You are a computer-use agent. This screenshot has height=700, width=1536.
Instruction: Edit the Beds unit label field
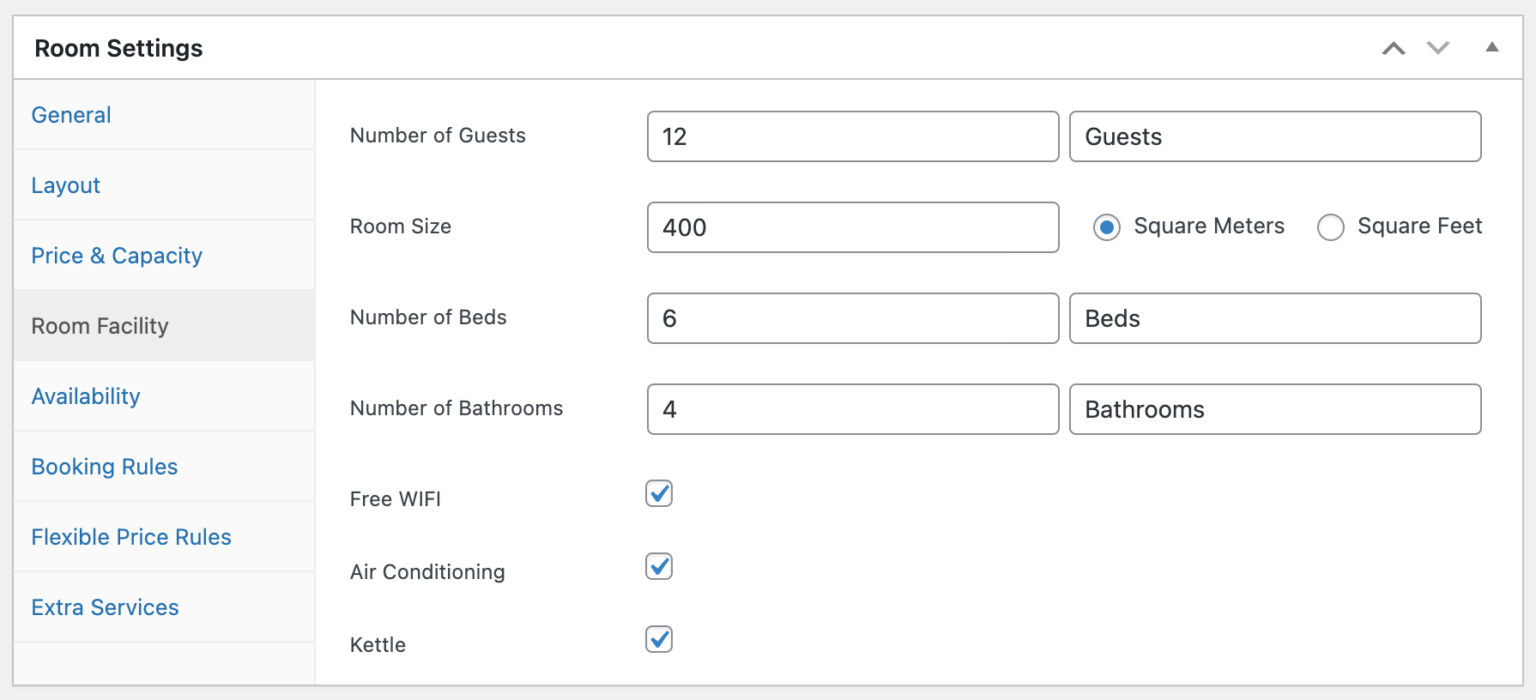1275,318
